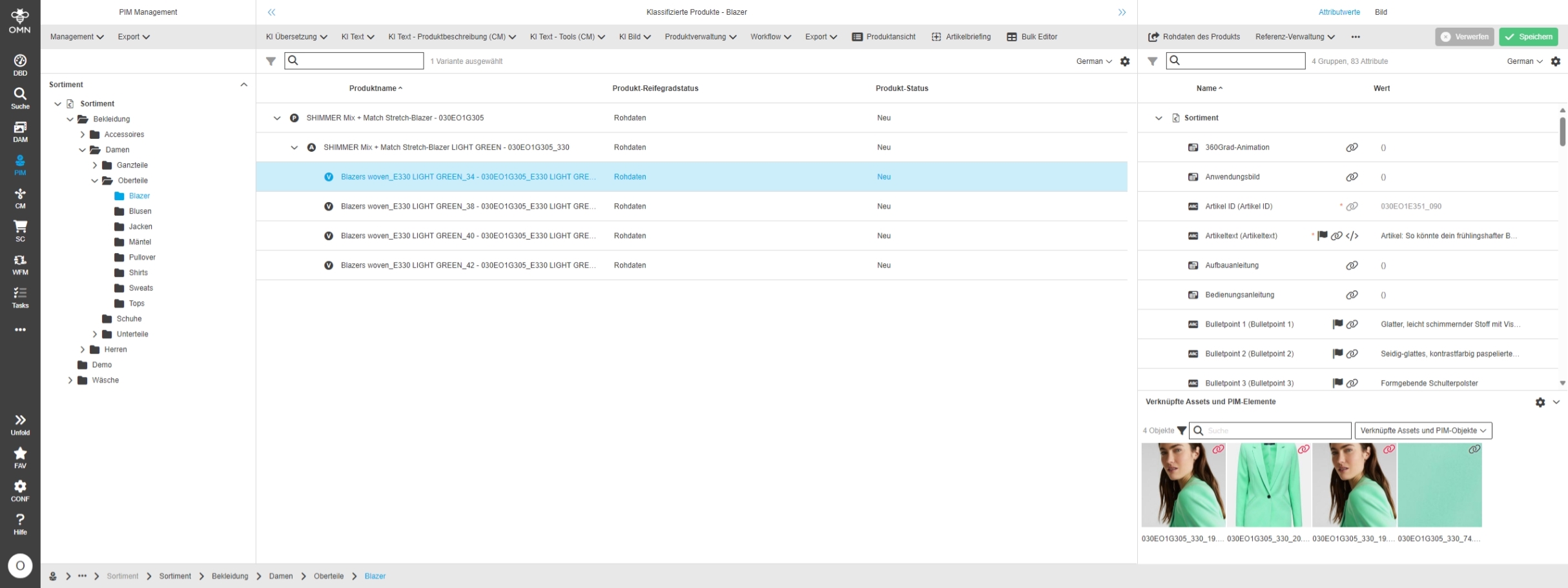Toggle link icon for Bulletpoint 1
This screenshot has width=1568, height=588.
1352,325
